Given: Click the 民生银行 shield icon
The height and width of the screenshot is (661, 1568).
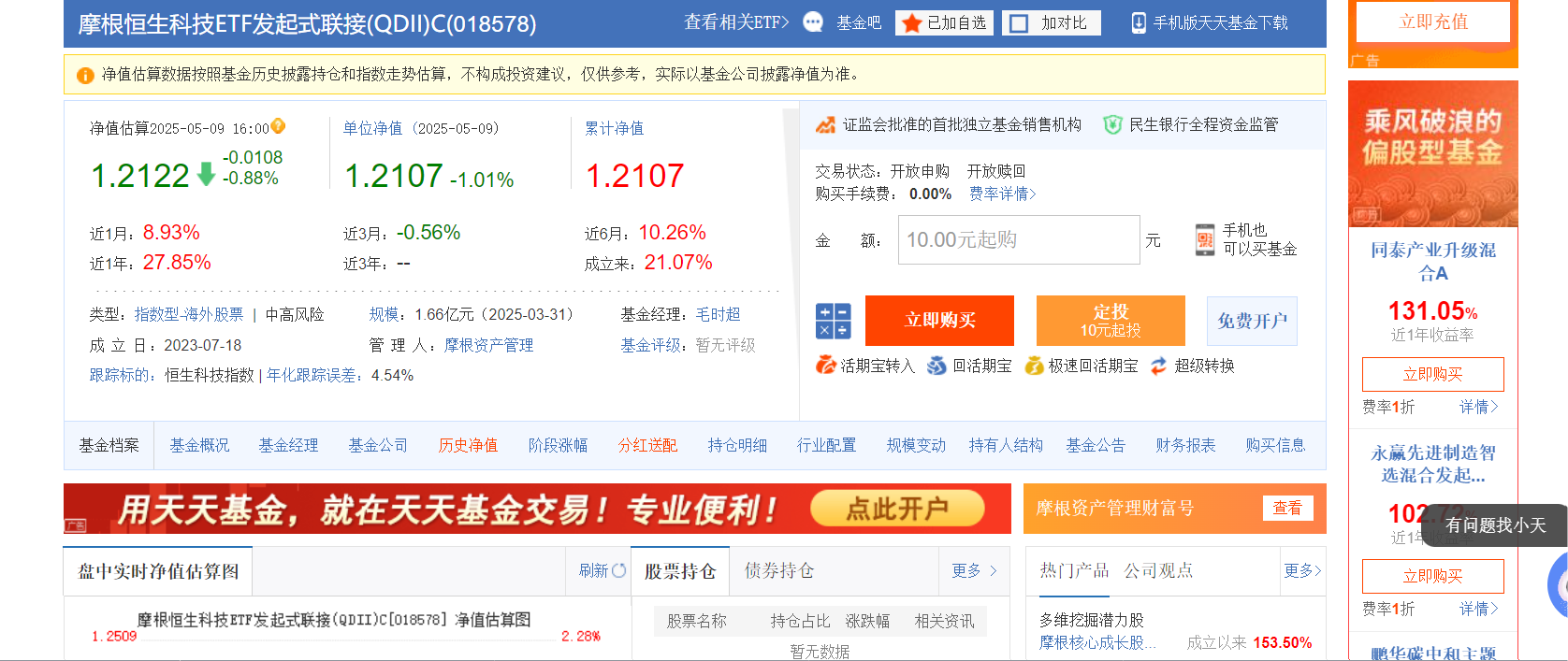Looking at the screenshot, I should (1112, 124).
